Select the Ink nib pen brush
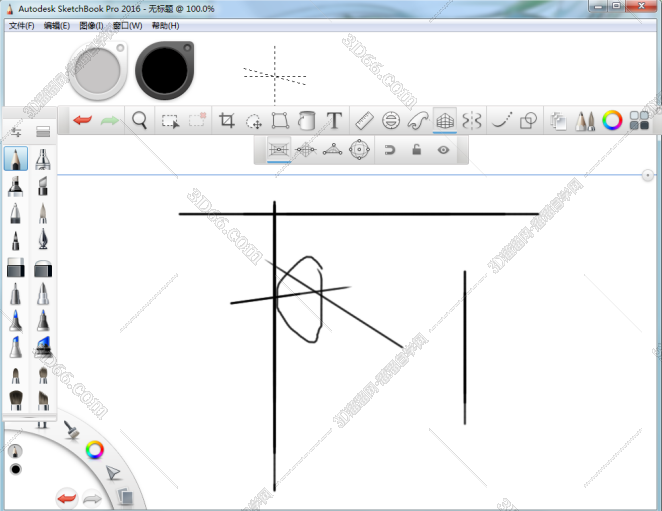This screenshot has width=662, height=511. pos(43,239)
